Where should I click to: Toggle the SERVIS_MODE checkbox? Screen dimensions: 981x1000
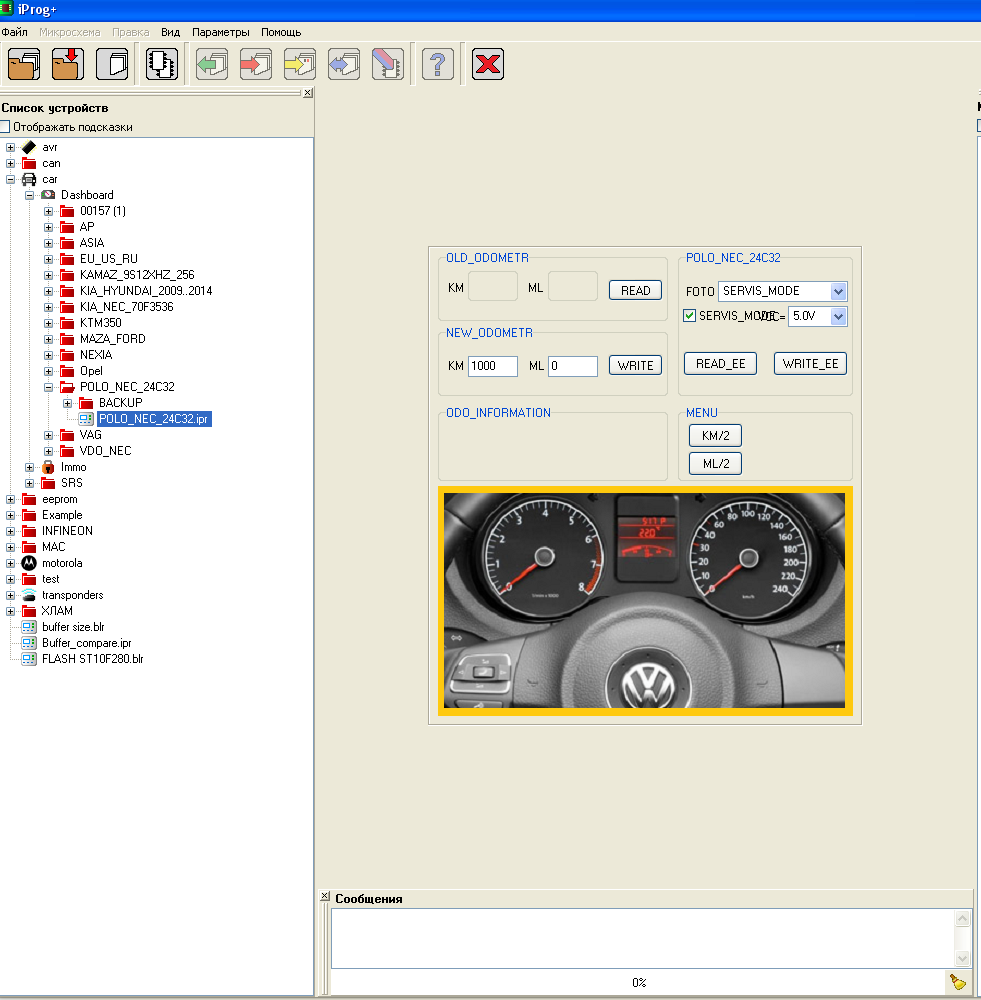point(689,316)
